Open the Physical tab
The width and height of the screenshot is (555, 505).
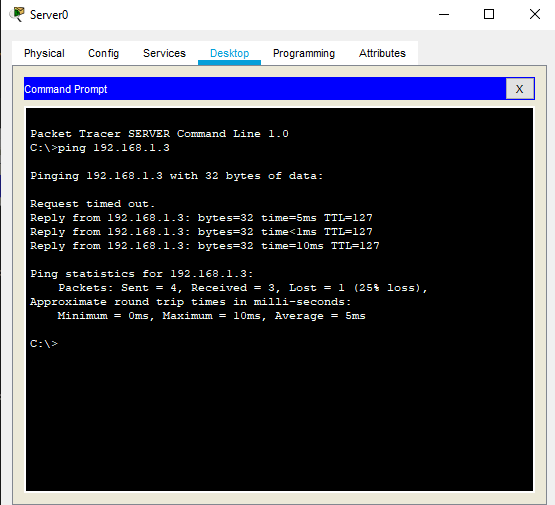pos(44,53)
